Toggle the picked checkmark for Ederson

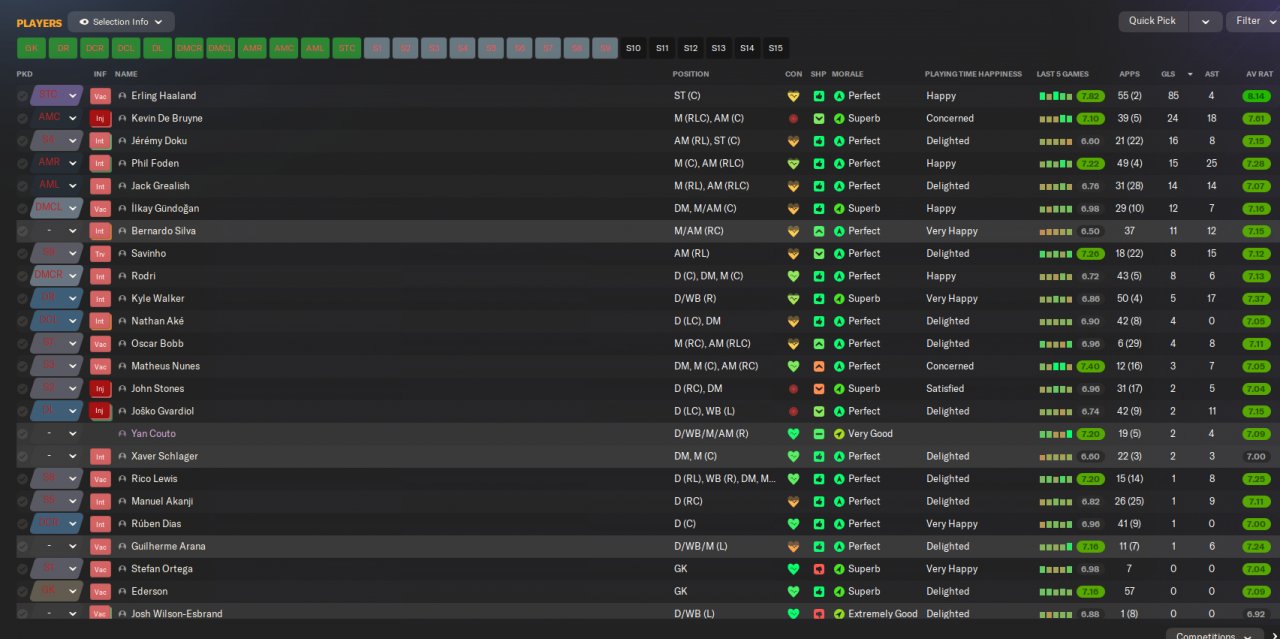(x=22, y=591)
